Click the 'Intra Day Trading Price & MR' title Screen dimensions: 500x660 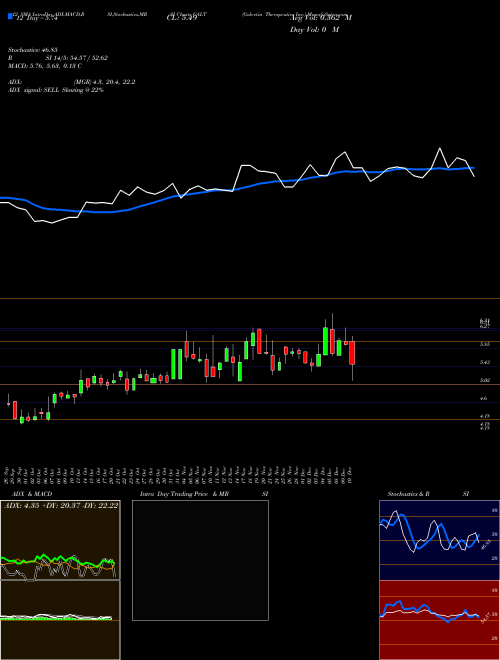184,494
